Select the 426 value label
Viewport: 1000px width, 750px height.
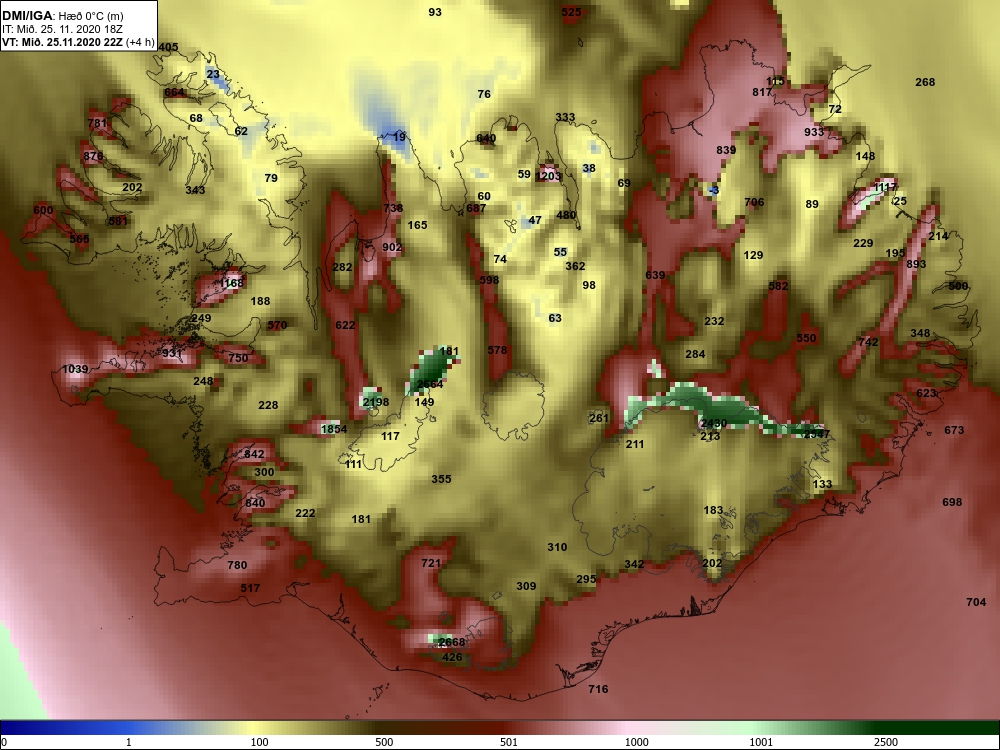[x=452, y=657]
